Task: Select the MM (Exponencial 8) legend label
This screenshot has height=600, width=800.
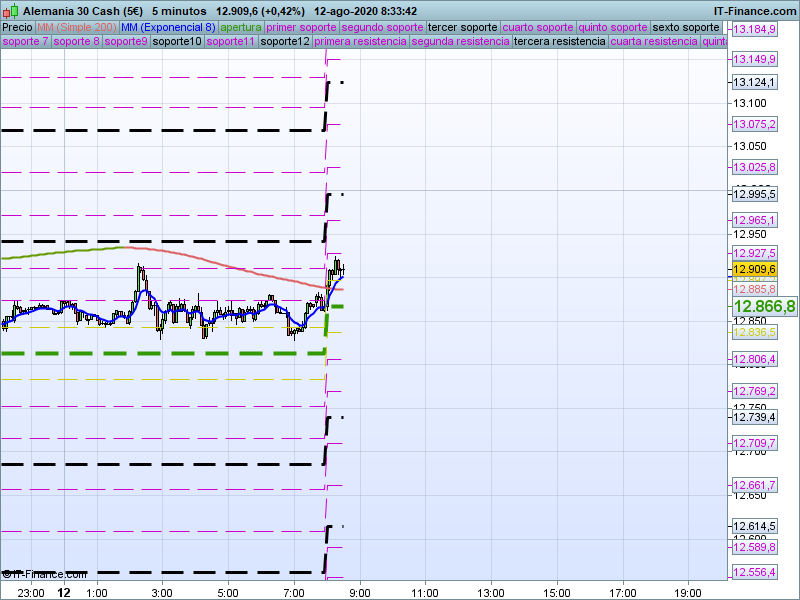Action: point(168,27)
